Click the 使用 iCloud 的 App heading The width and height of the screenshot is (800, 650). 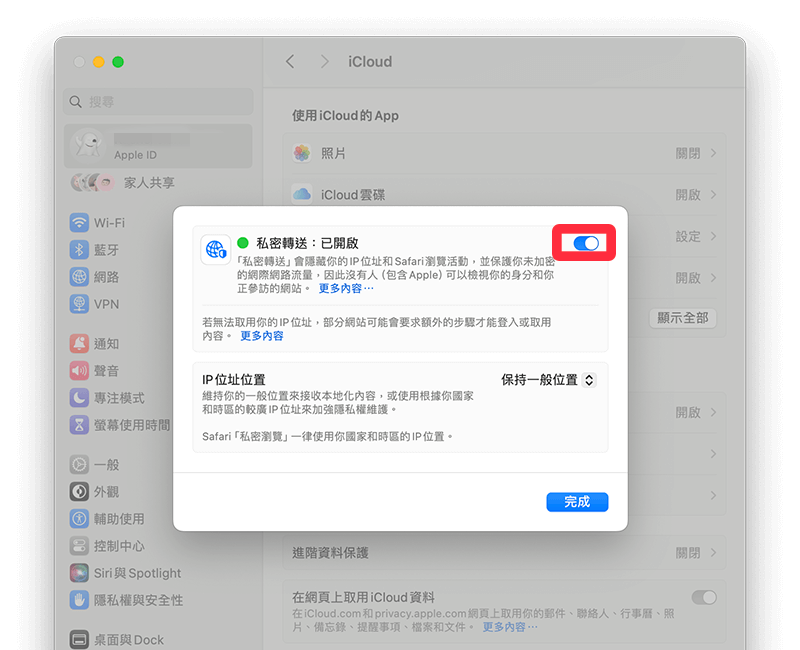click(x=345, y=115)
